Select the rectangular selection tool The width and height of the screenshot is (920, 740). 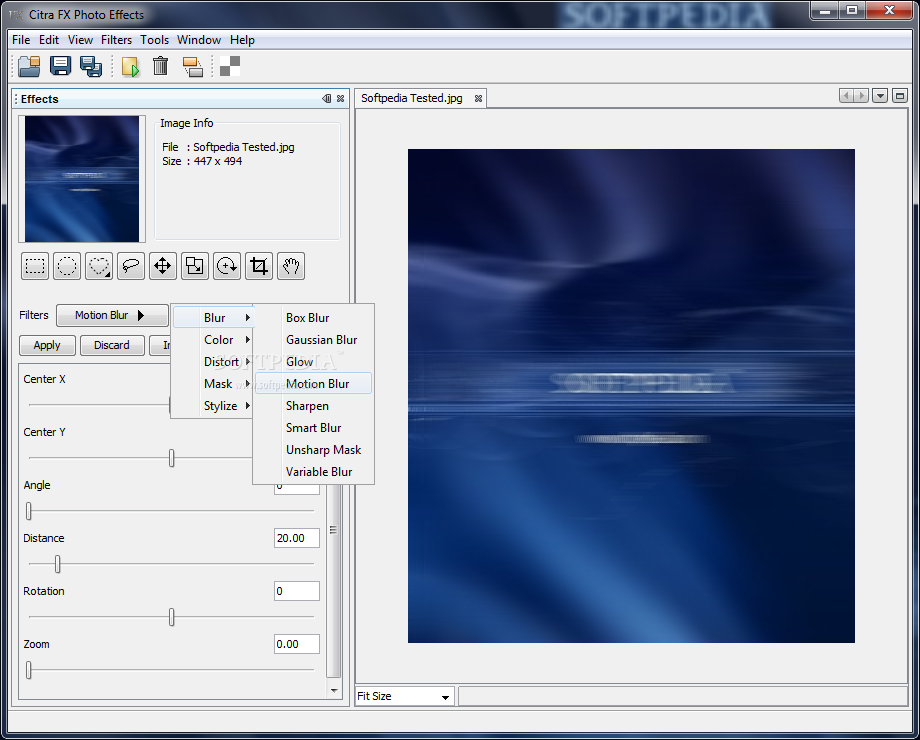pyautogui.click(x=35, y=266)
